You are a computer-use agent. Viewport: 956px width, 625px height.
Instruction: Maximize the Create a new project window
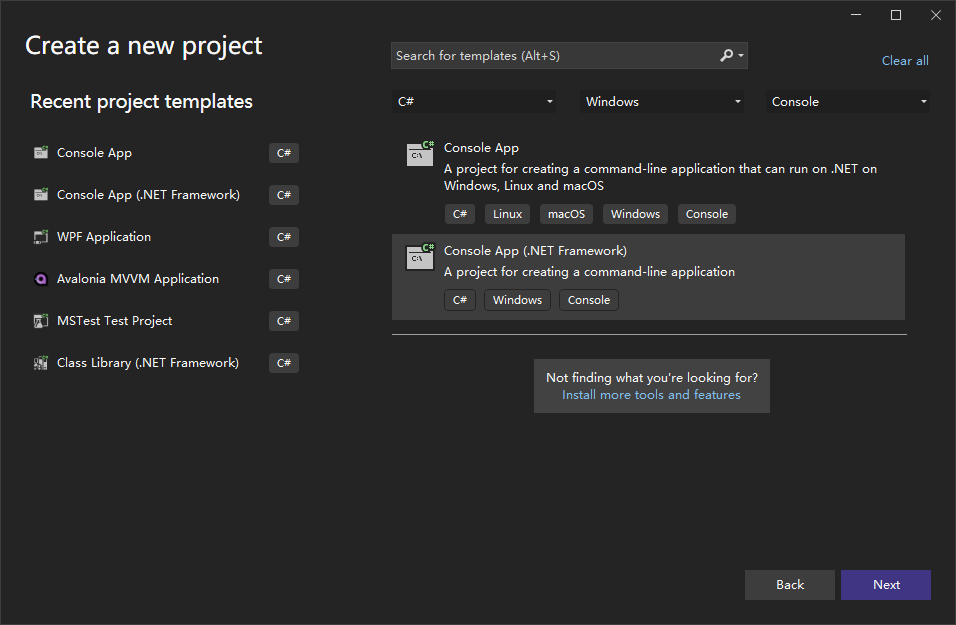click(896, 15)
